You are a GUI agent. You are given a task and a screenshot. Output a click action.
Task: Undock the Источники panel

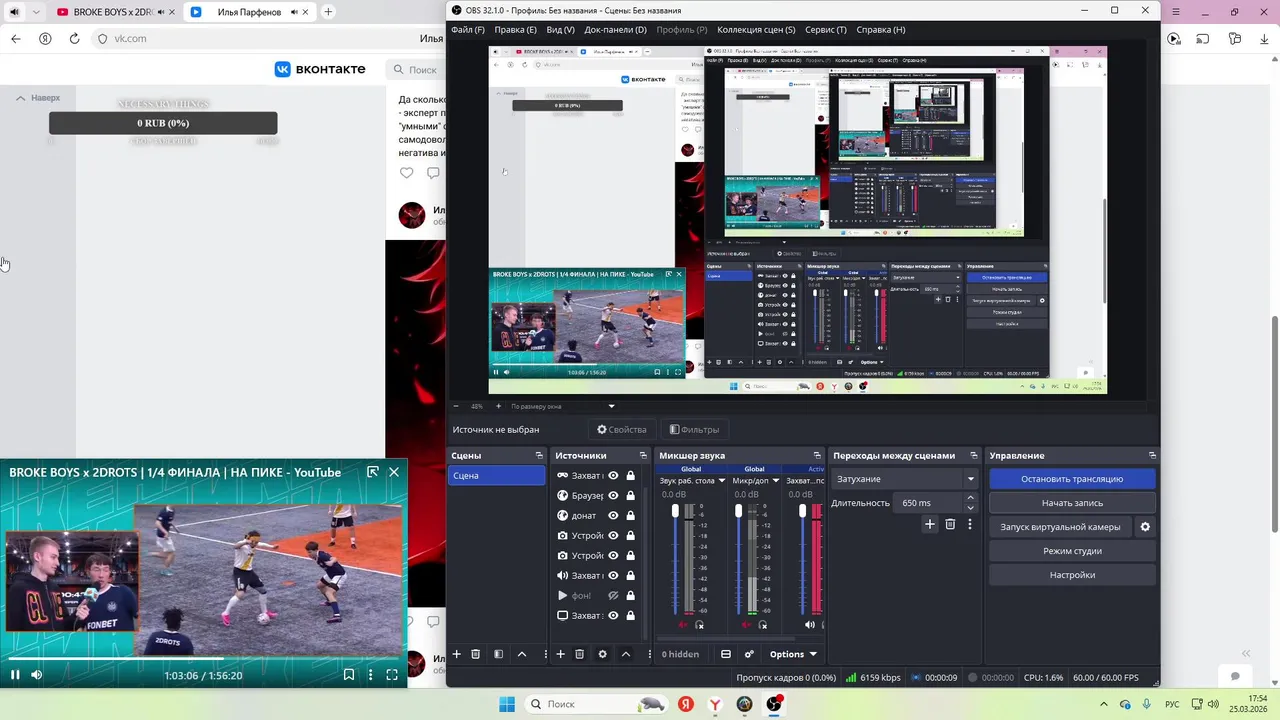[x=643, y=455]
